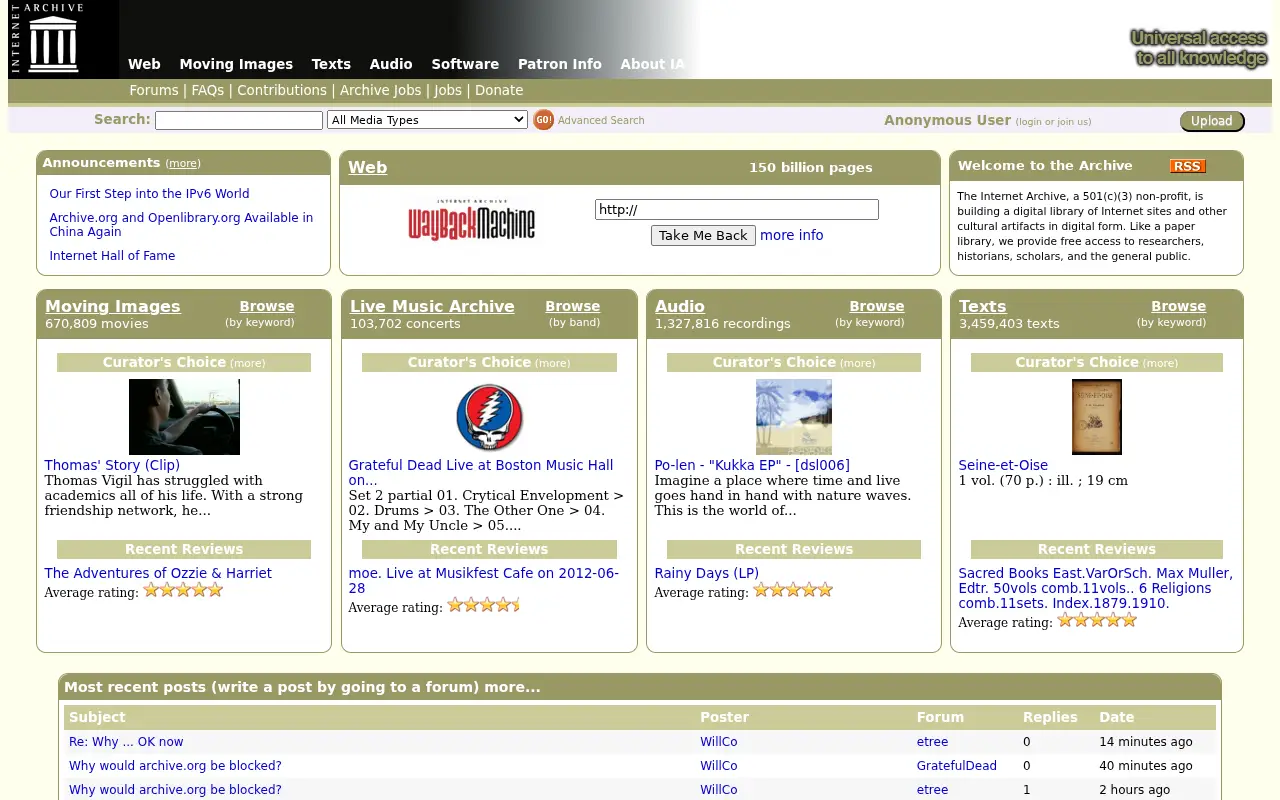Open the Thomas' Story (Clip) title link
Image resolution: width=1280 pixels, height=800 pixels.
(112, 465)
